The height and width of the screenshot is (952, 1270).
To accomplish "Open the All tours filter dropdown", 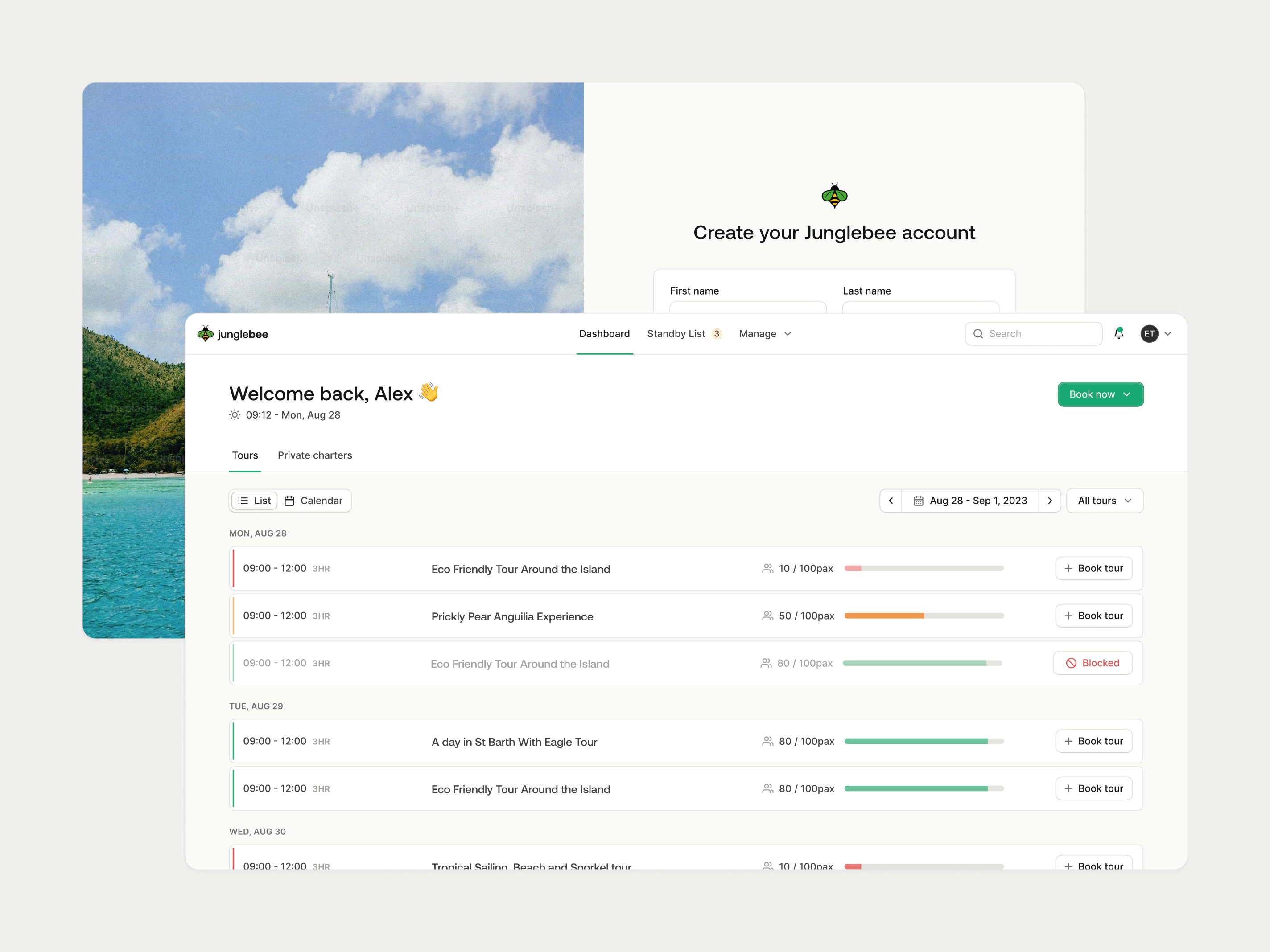I will pyautogui.click(x=1104, y=501).
